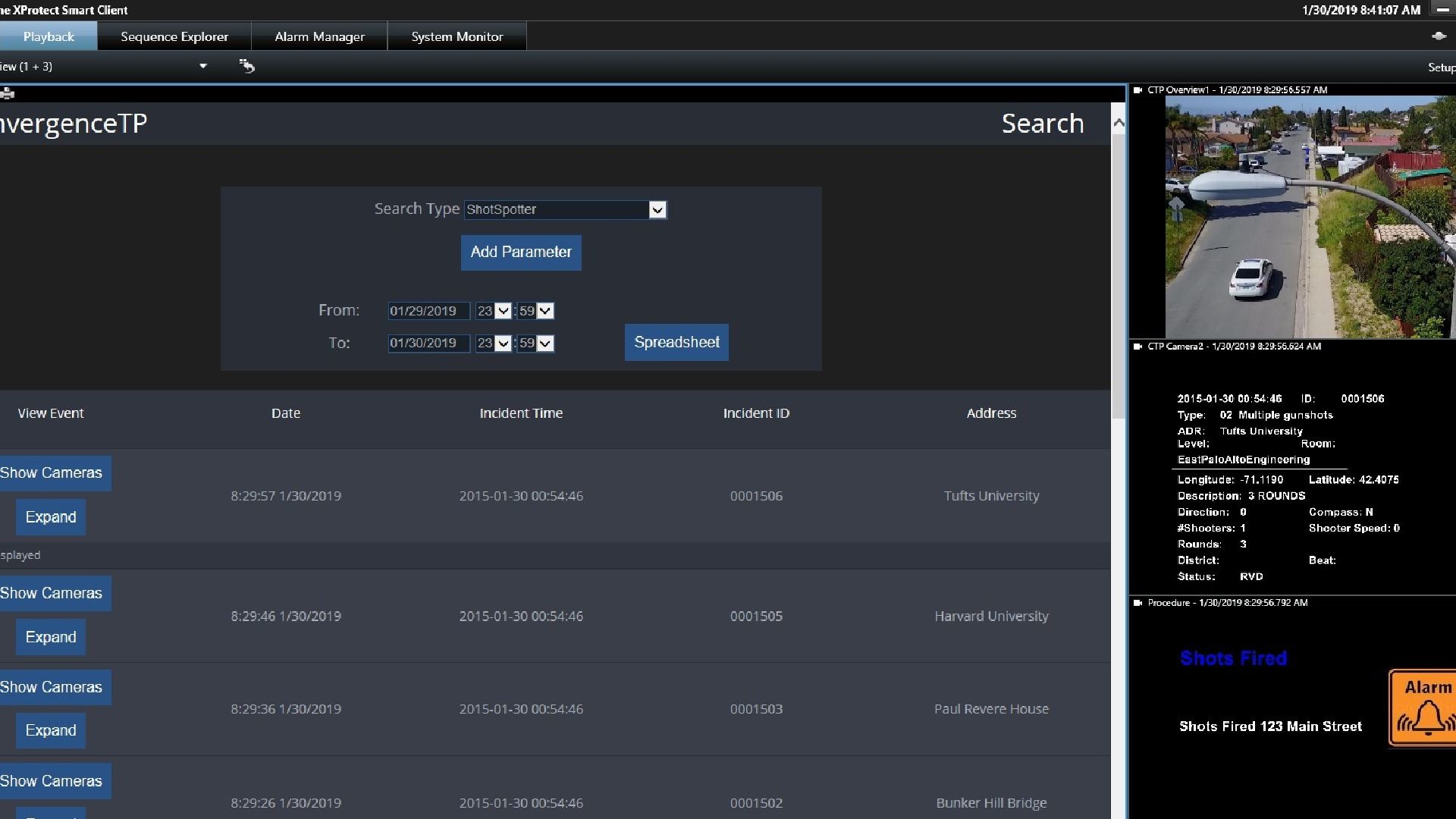Viewport: 1456px width, 819px height.
Task: Click the Search heading
Action: [x=1043, y=124]
